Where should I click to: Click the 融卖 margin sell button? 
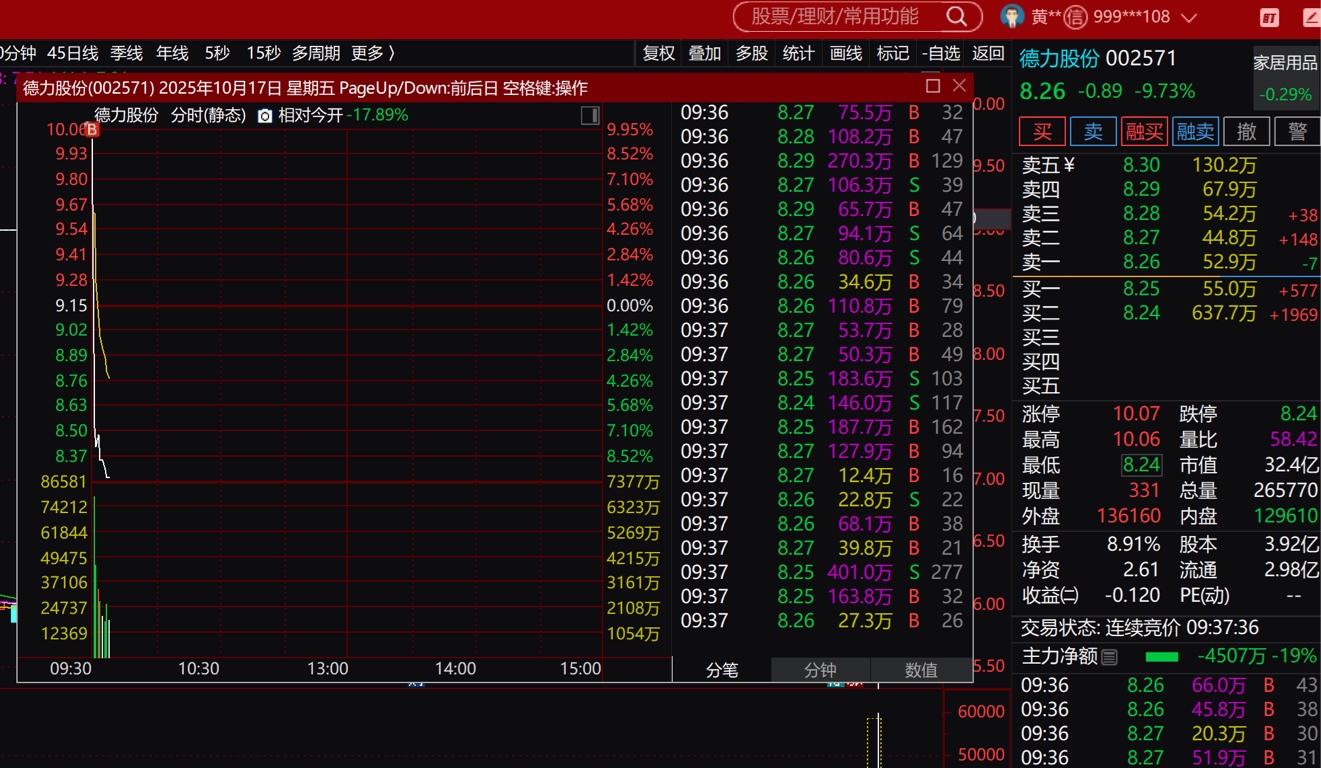pos(1195,131)
